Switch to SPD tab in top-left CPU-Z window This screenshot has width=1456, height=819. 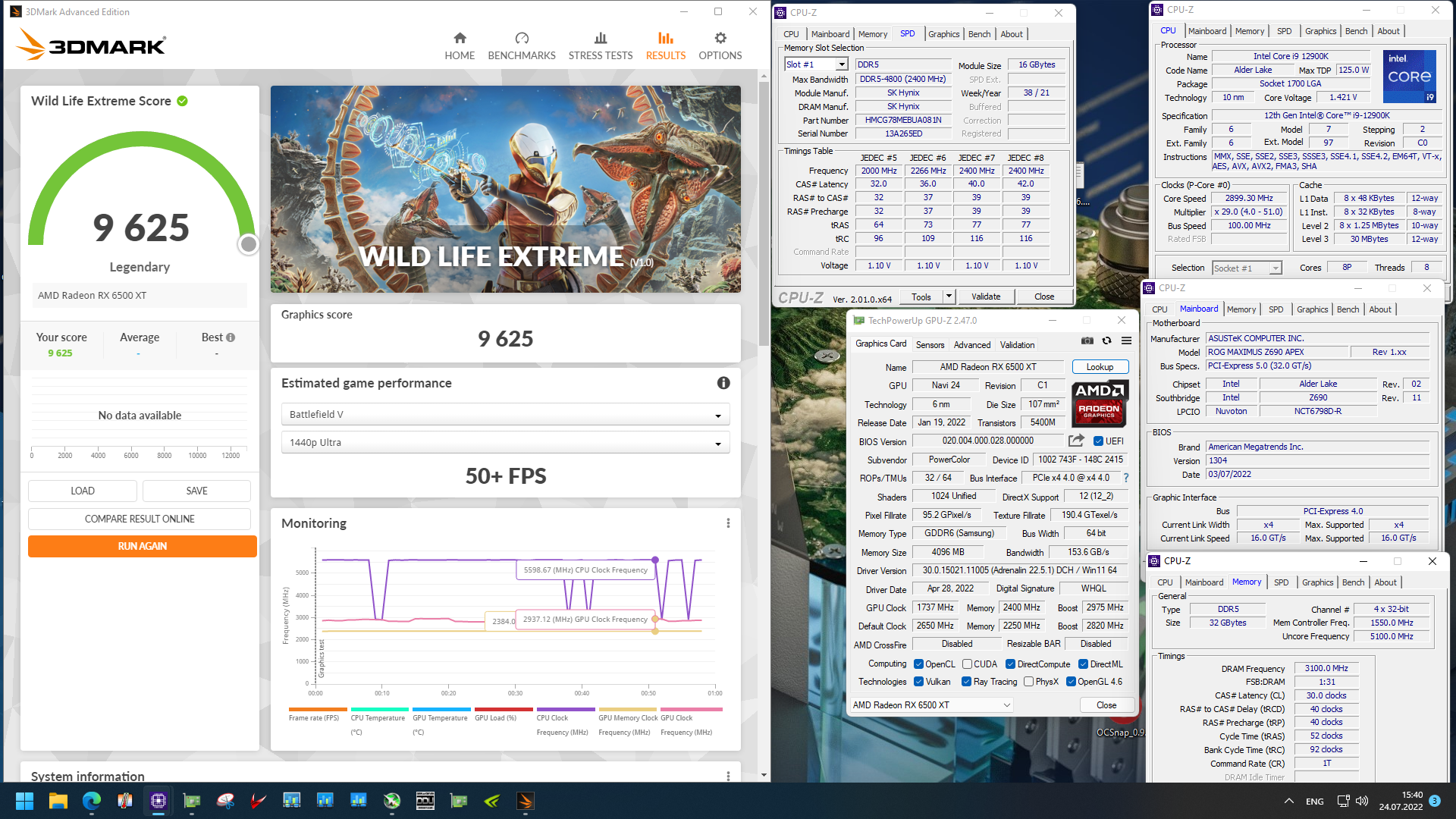click(907, 33)
